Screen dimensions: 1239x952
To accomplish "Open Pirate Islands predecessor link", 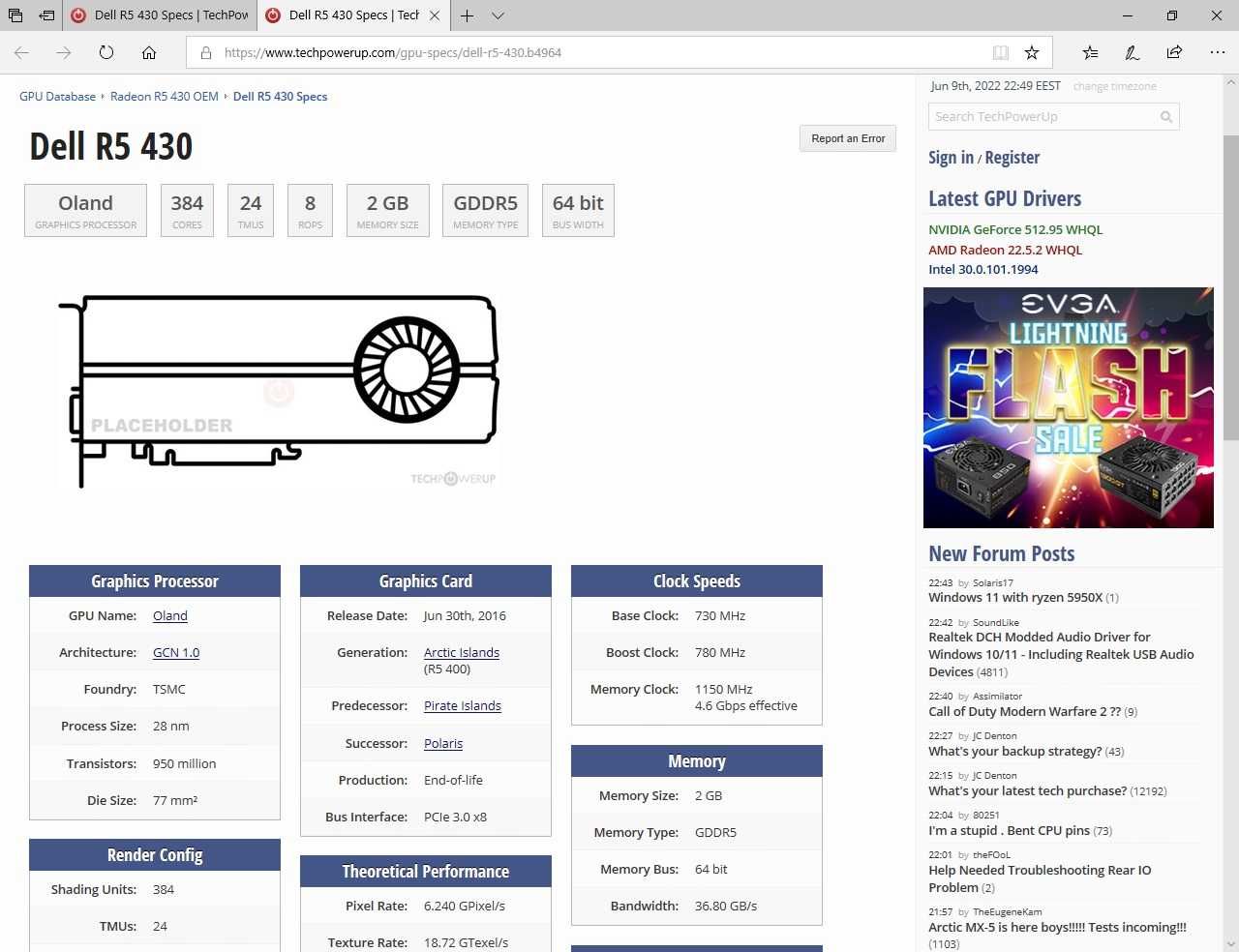I will tap(463, 706).
